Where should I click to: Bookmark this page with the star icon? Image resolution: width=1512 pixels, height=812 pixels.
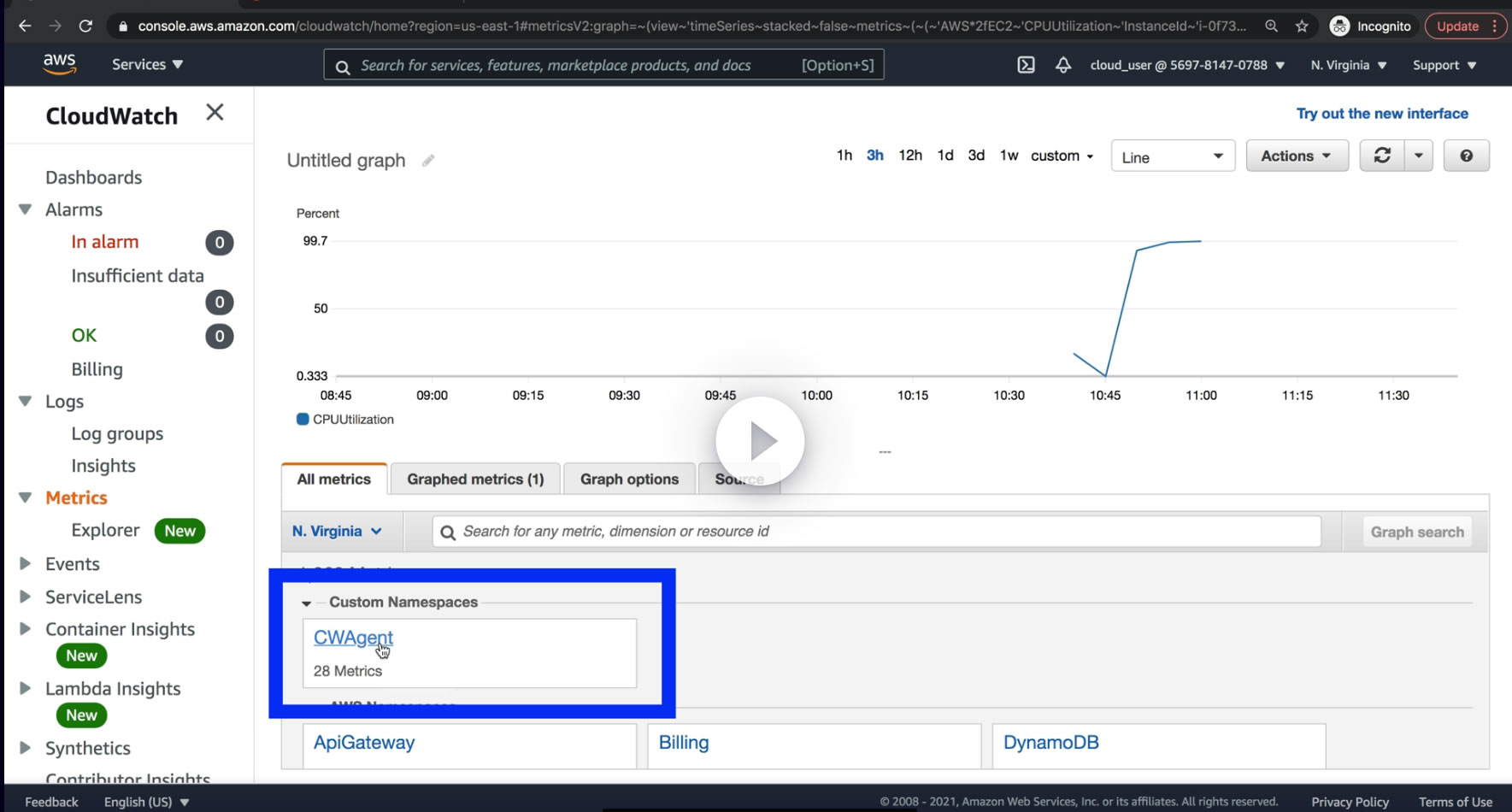click(x=1302, y=26)
